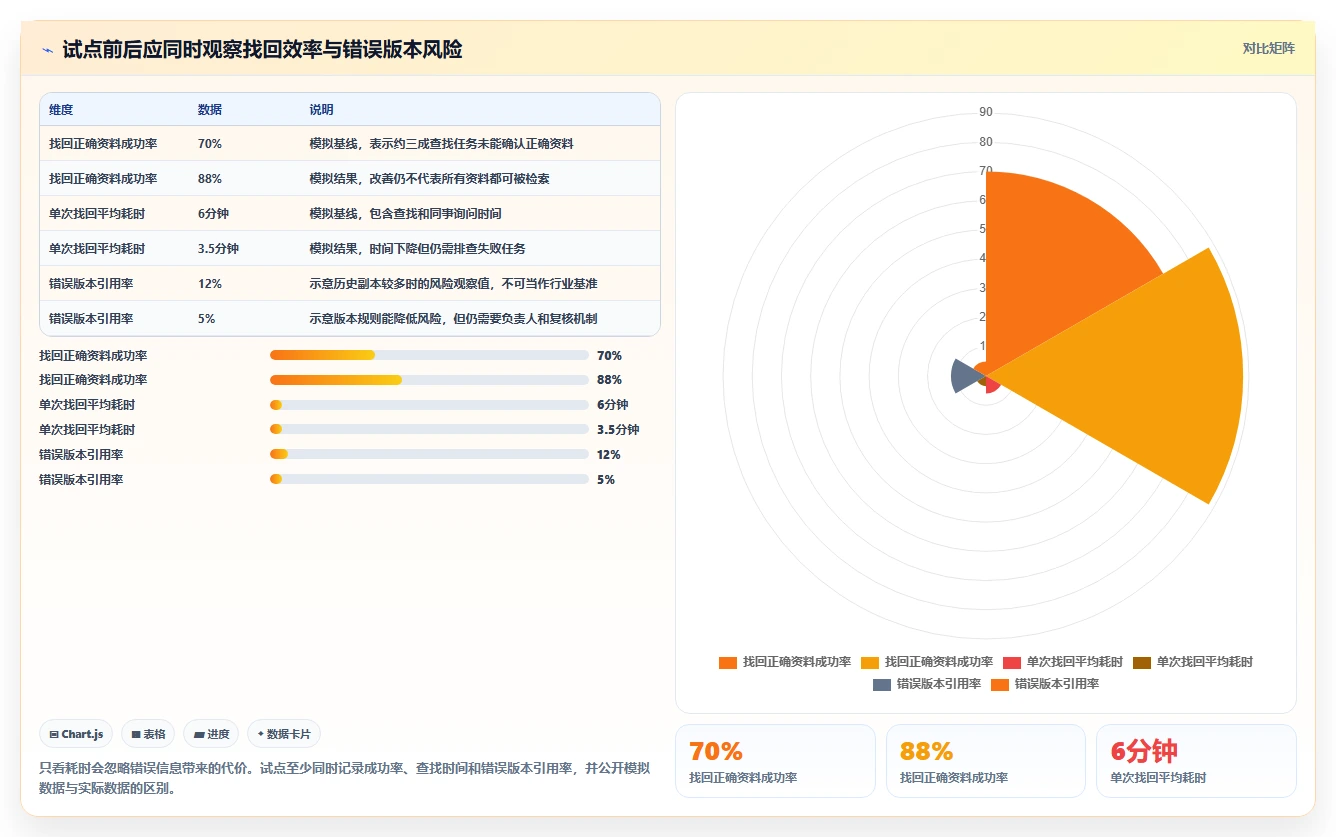Click the 12% value in the table
Viewport: 1336px width, 837px height.
coord(210,284)
